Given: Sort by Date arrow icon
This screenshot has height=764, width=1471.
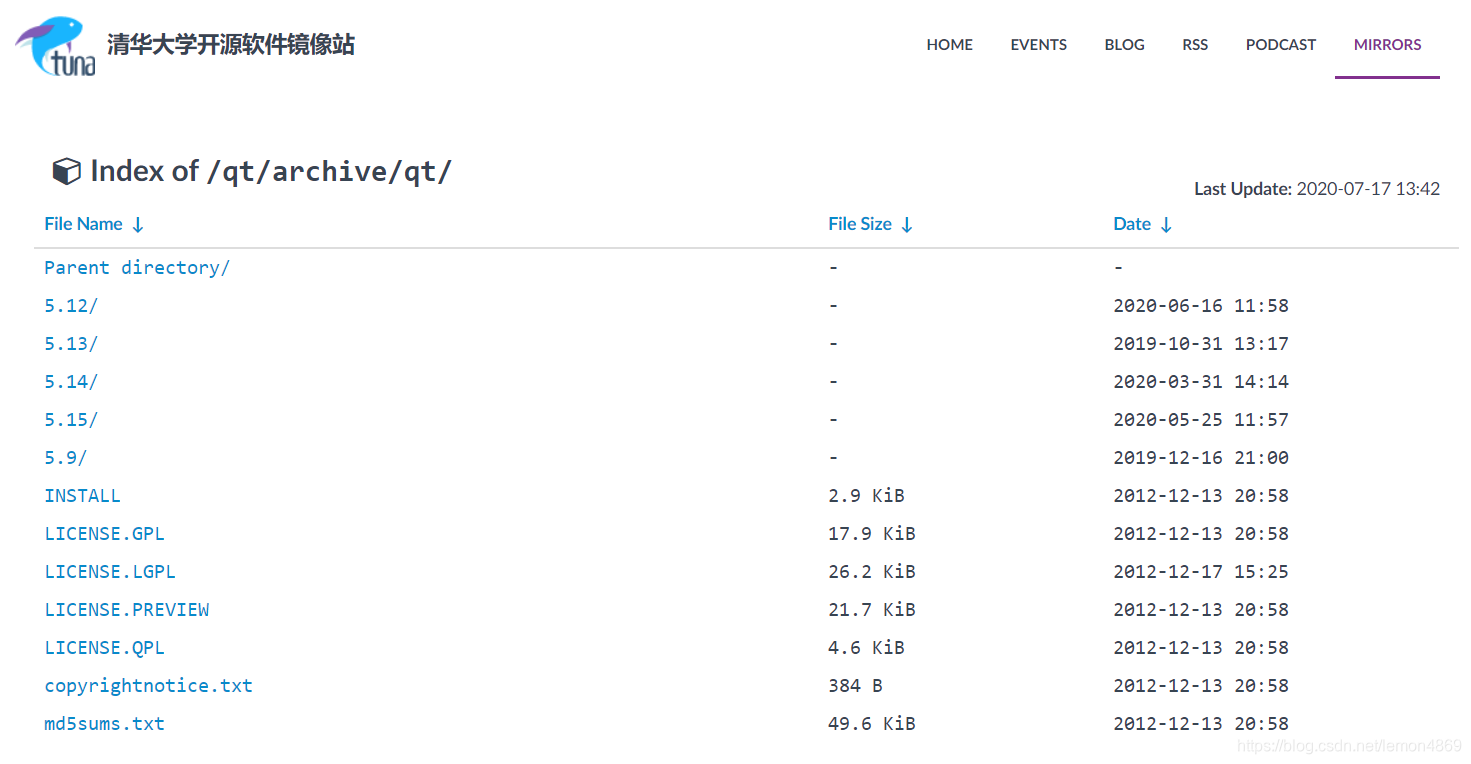Looking at the screenshot, I should (x=1166, y=225).
